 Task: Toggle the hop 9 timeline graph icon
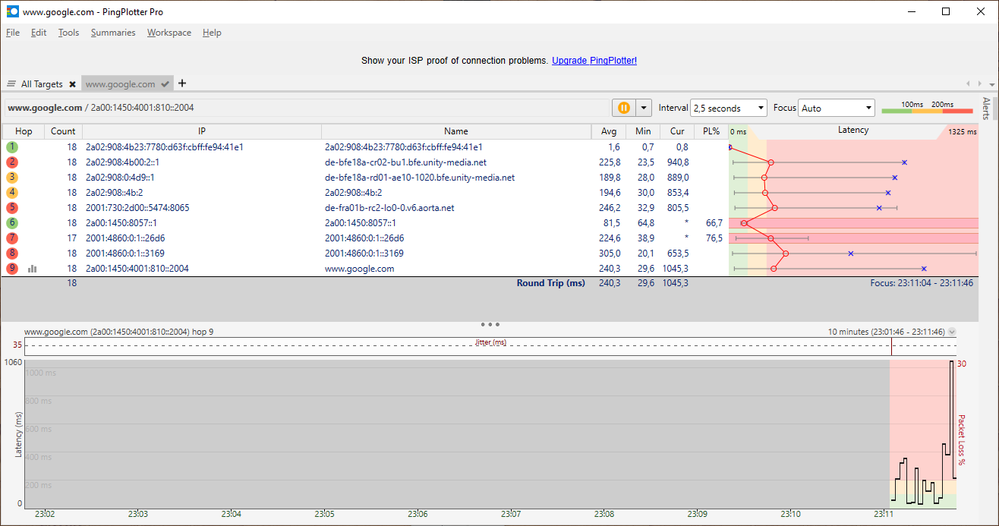pos(32,269)
